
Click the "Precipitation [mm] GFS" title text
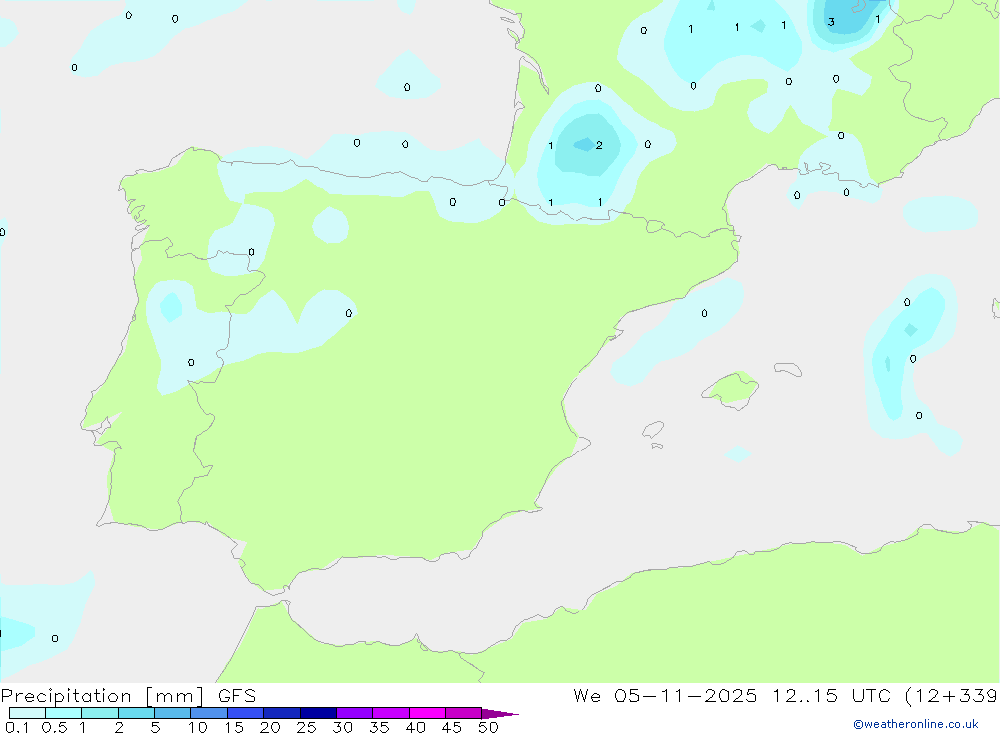[128, 696]
